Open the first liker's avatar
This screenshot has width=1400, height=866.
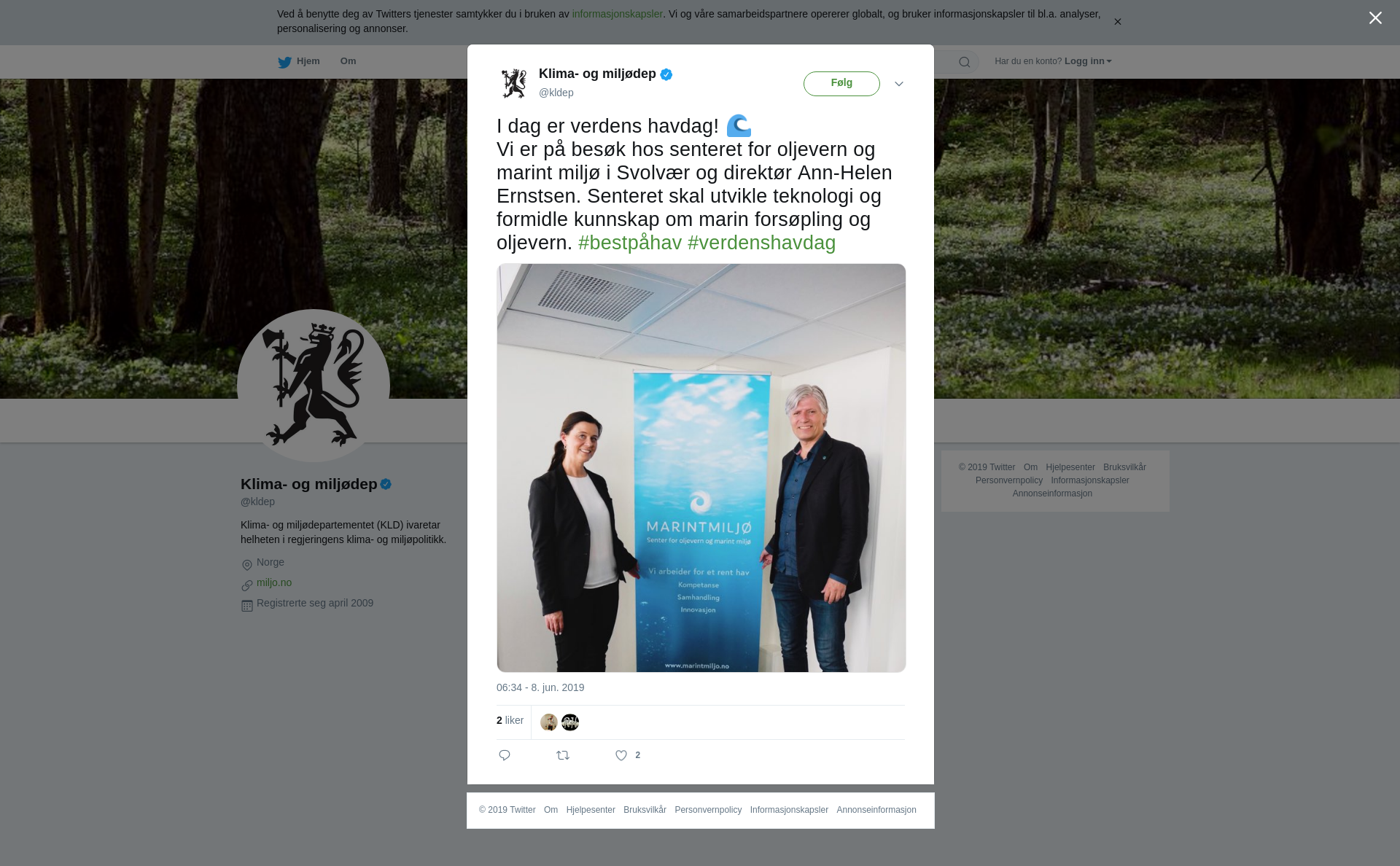549,722
